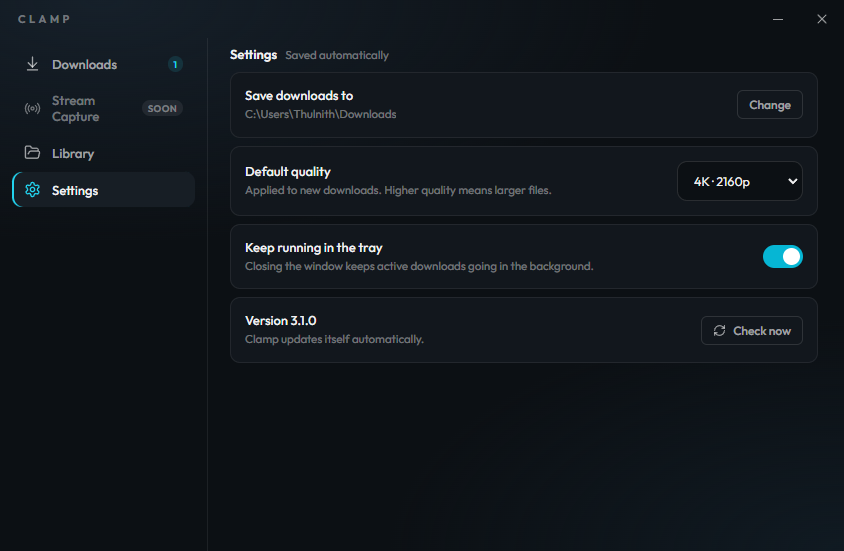Click the SOON badge on Stream Capture
Image resolution: width=844 pixels, height=551 pixels.
coord(162,109)
